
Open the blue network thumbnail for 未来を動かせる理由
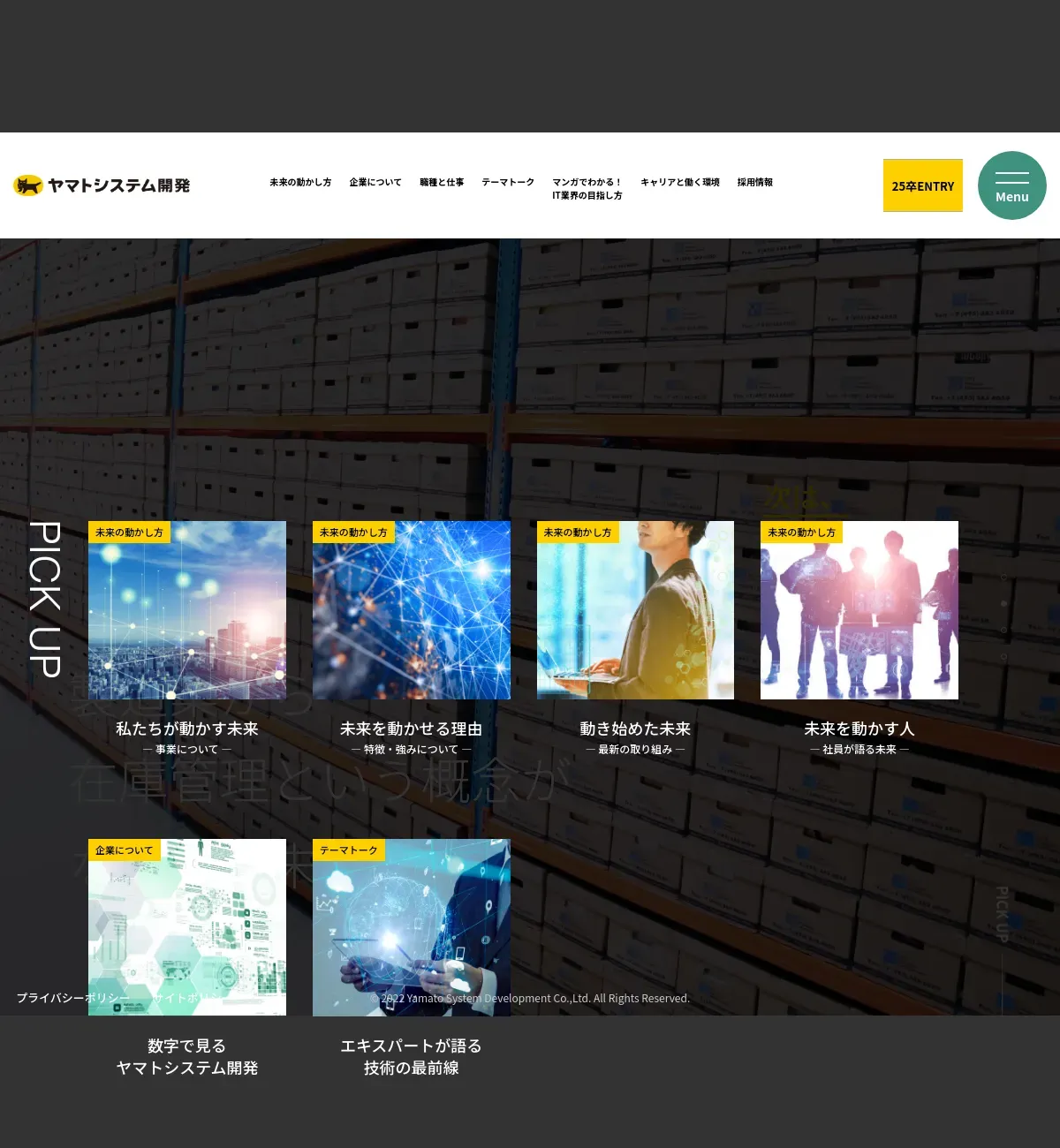412,610
